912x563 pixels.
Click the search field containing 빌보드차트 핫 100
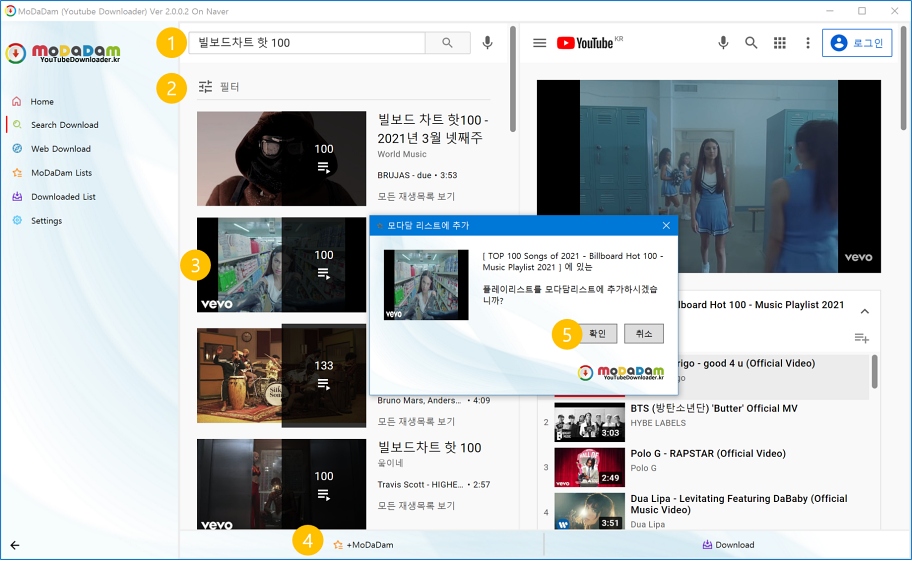[x=307, y=42]
